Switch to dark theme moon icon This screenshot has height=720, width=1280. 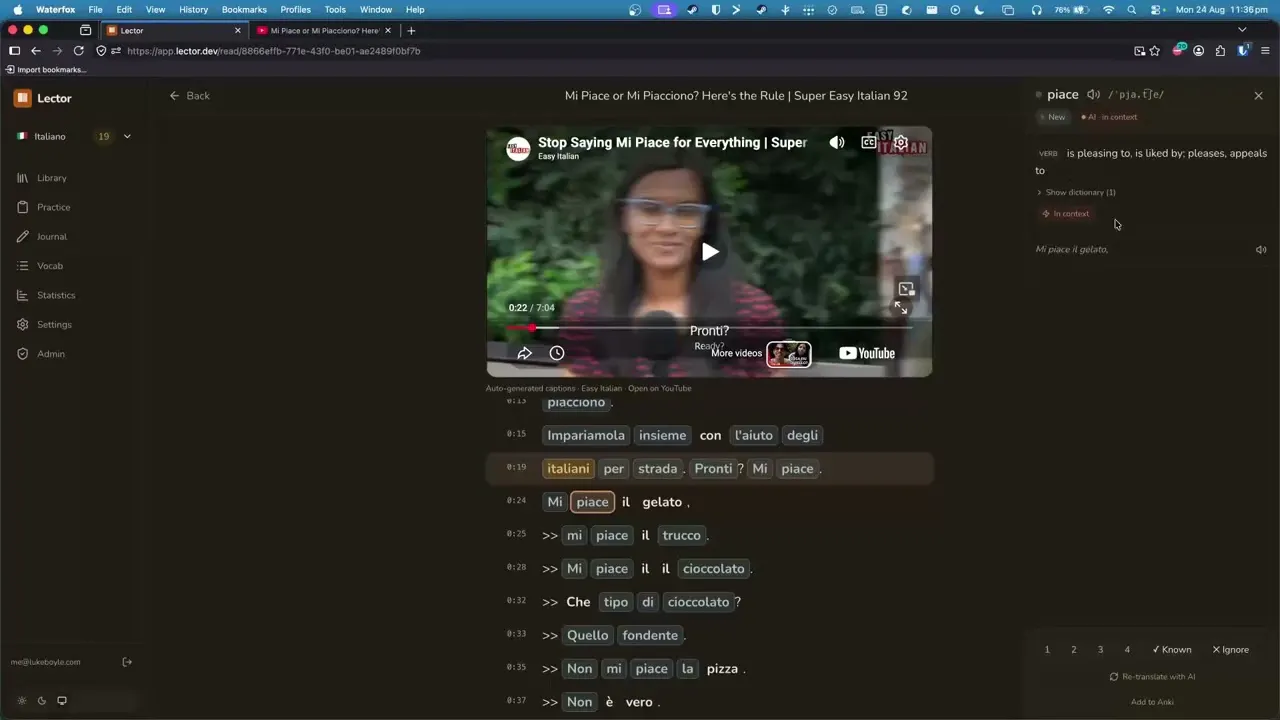click(42, 701)
